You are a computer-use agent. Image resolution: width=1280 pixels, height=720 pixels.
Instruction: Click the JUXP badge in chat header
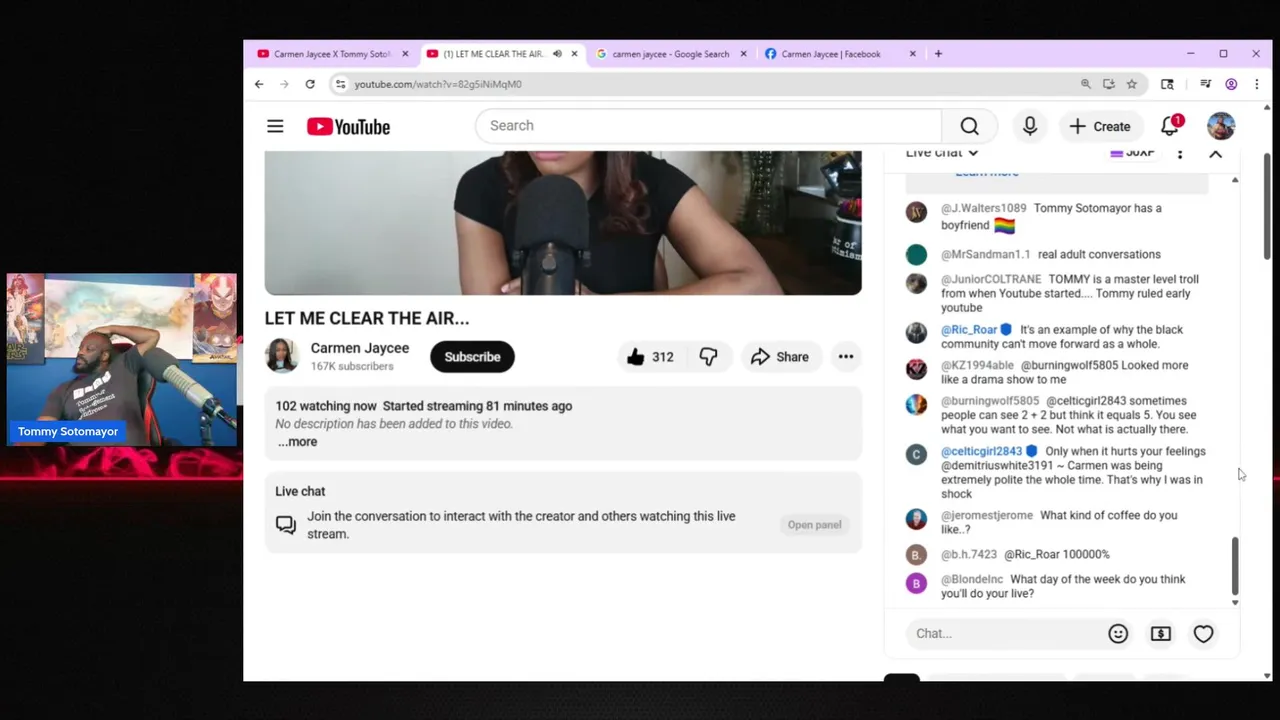coord(1132,153)
